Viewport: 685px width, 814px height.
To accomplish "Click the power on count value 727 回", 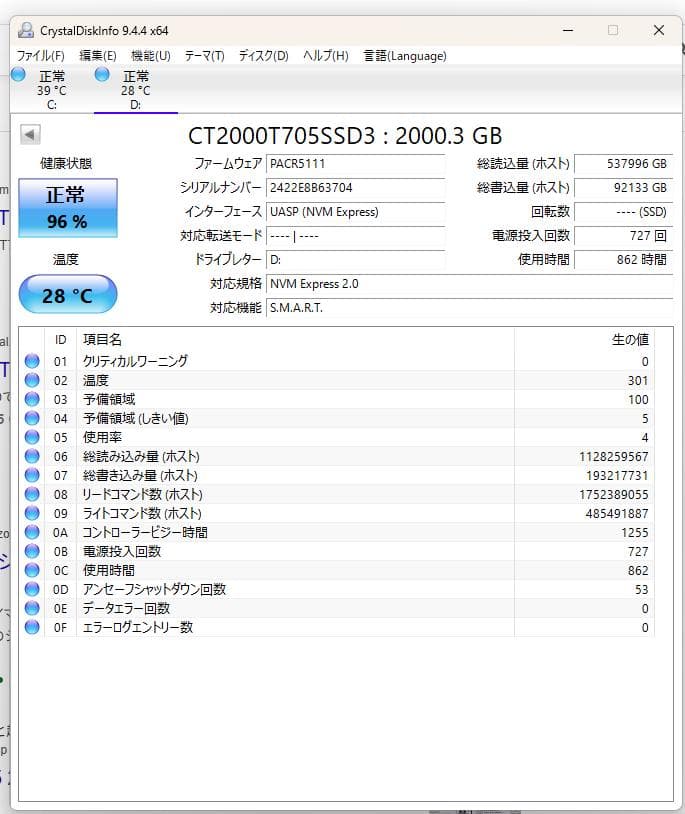I will (x=624, y=236).
